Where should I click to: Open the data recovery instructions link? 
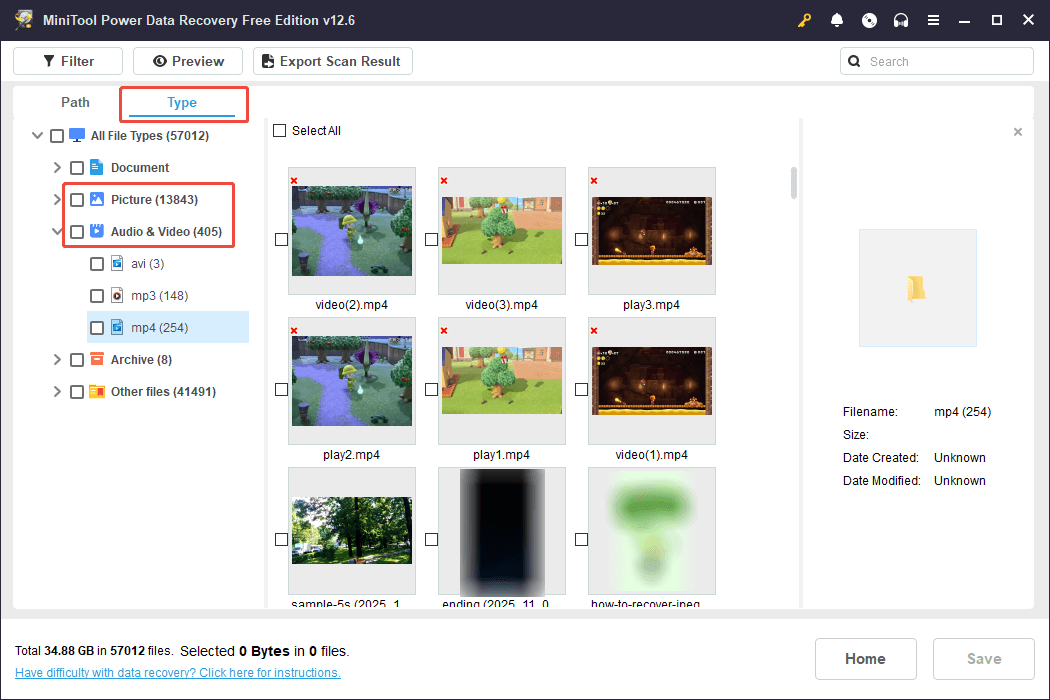[x=177, y=672]
